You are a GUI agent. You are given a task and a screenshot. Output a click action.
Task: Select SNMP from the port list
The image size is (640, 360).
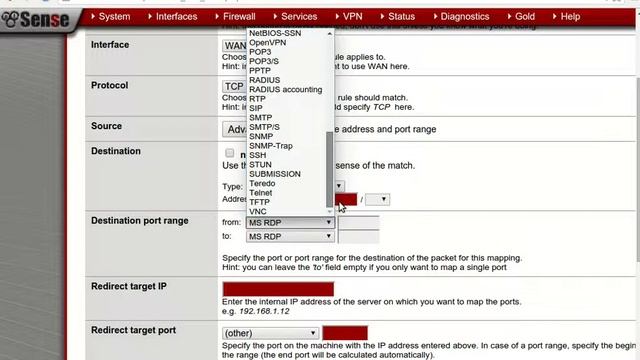261,136
